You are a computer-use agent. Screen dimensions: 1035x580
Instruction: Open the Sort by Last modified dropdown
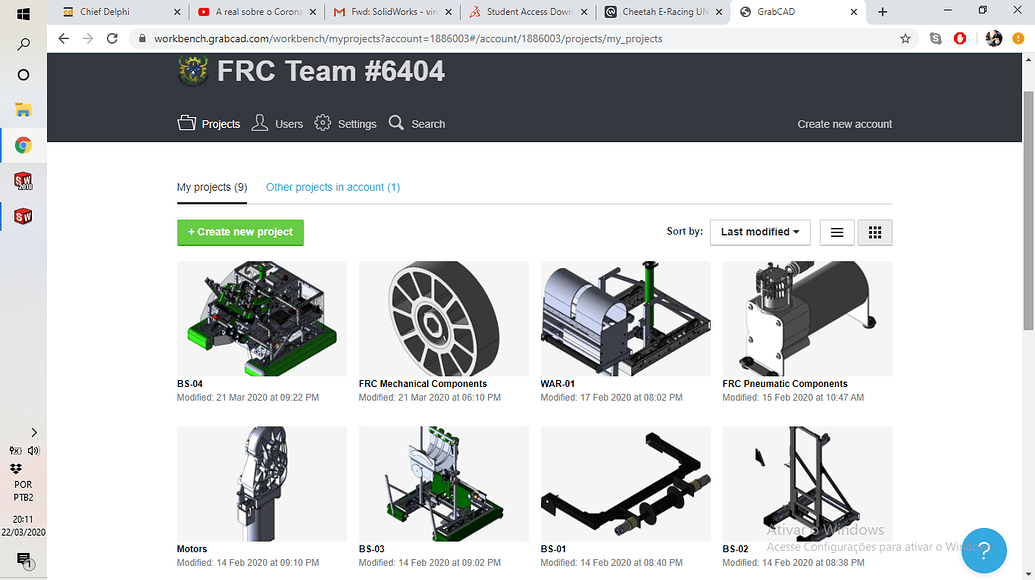[760, 232]
